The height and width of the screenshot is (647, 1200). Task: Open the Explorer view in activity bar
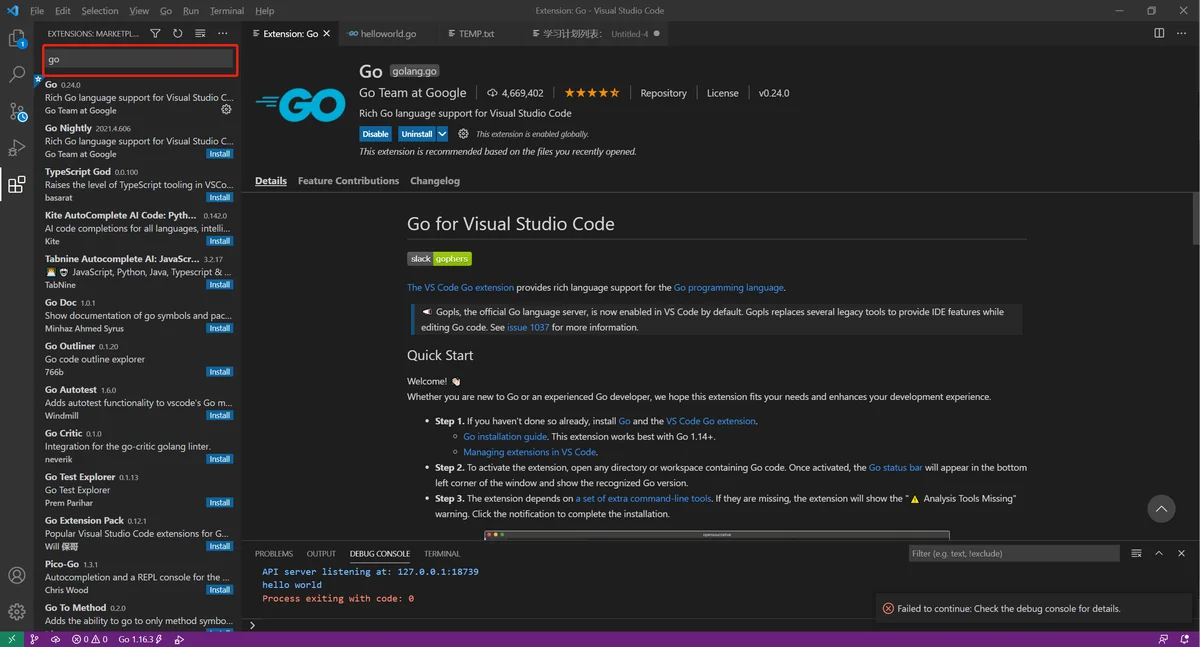17,39
